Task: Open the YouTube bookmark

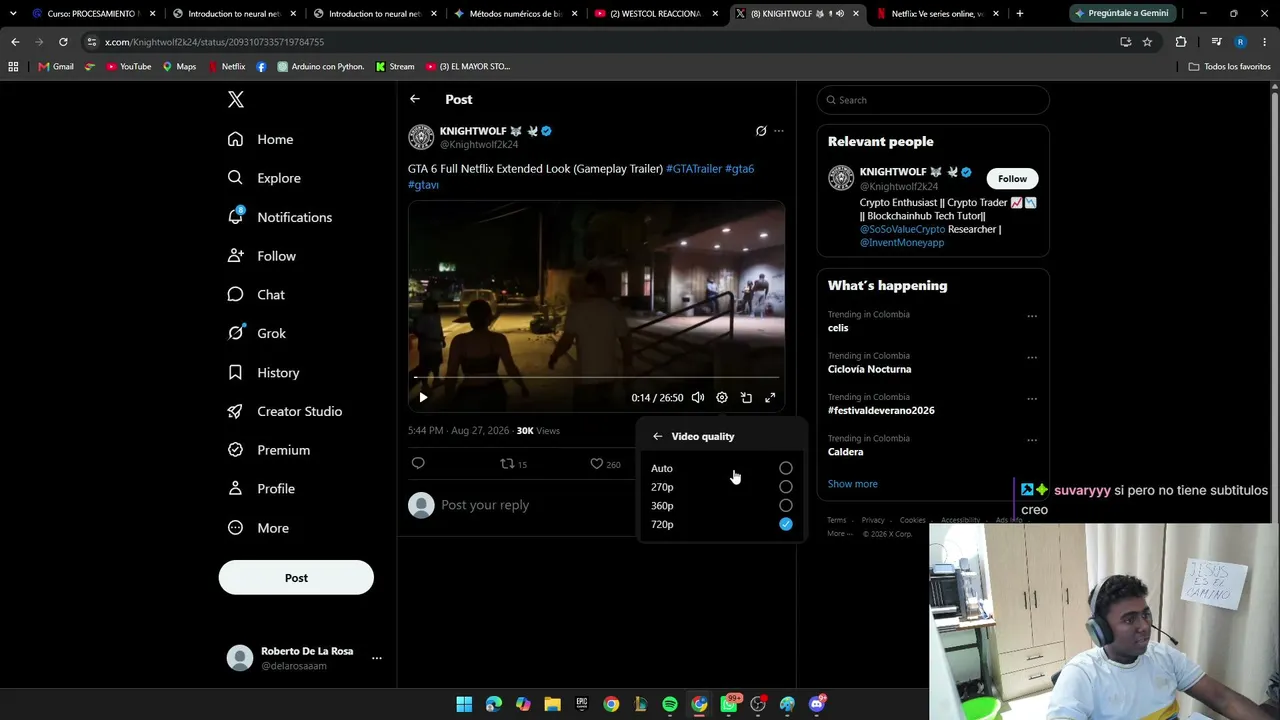Action: coord(128,67)
